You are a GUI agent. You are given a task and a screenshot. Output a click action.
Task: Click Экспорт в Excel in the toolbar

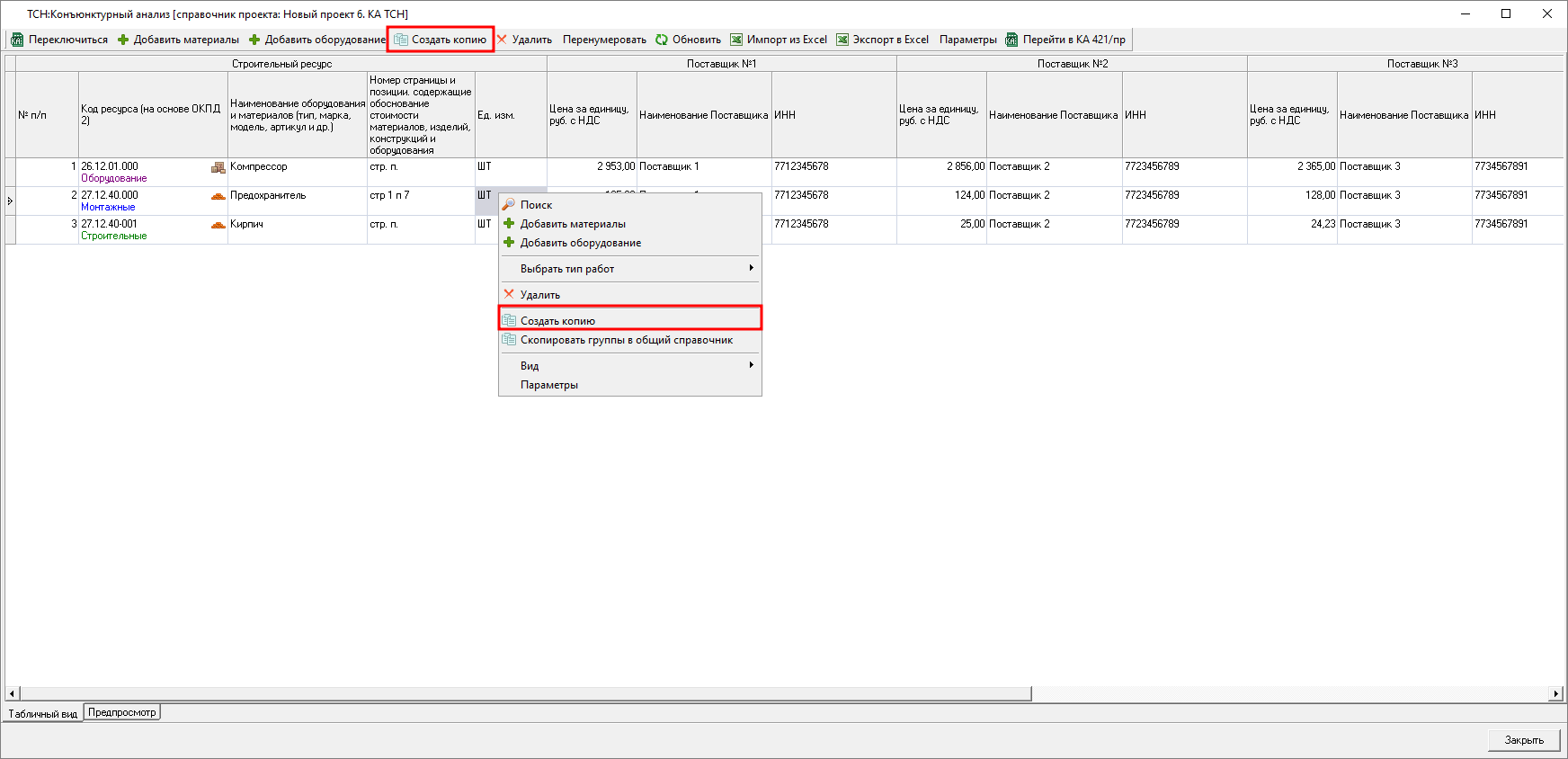point(882,40)
